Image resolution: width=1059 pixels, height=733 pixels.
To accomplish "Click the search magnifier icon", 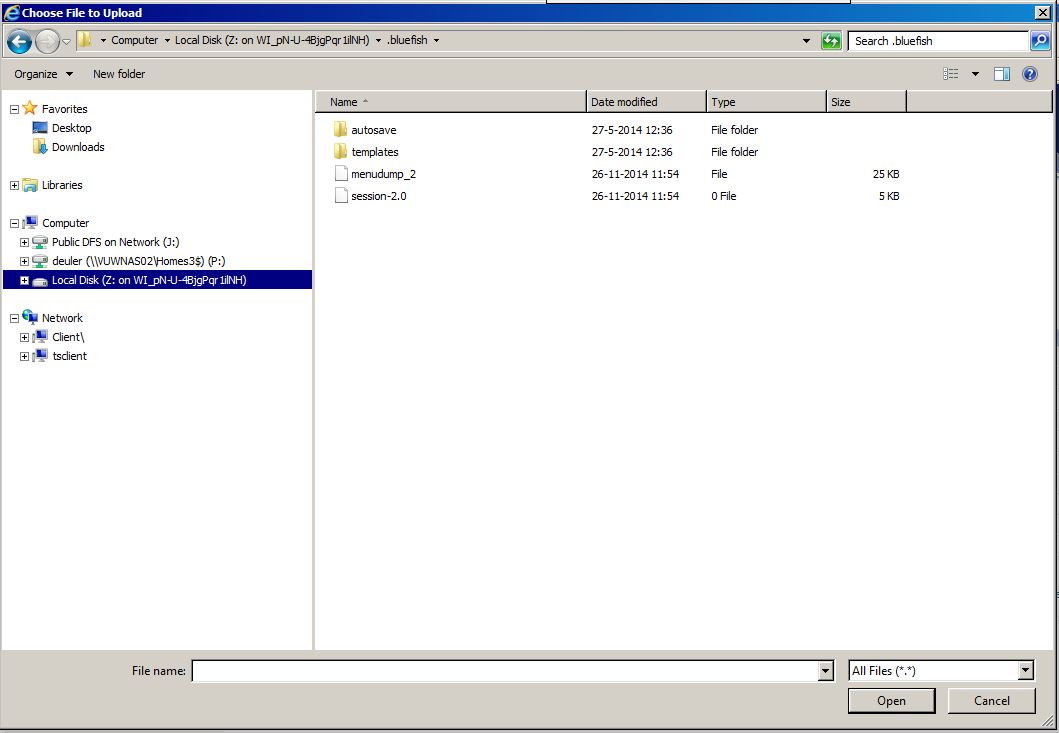I will [x=1040, y=41].
